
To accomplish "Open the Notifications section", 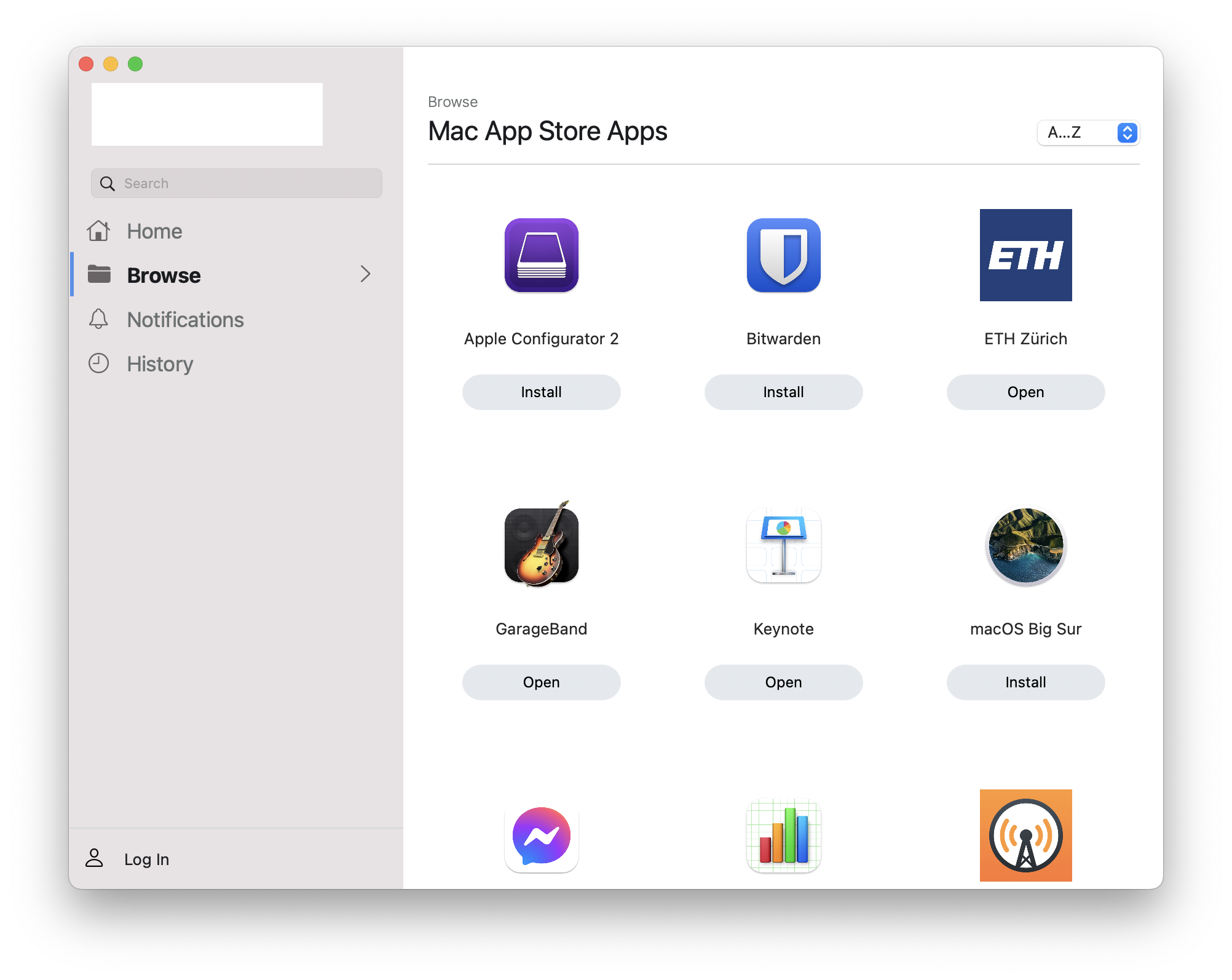I will (x=185, y=319).
